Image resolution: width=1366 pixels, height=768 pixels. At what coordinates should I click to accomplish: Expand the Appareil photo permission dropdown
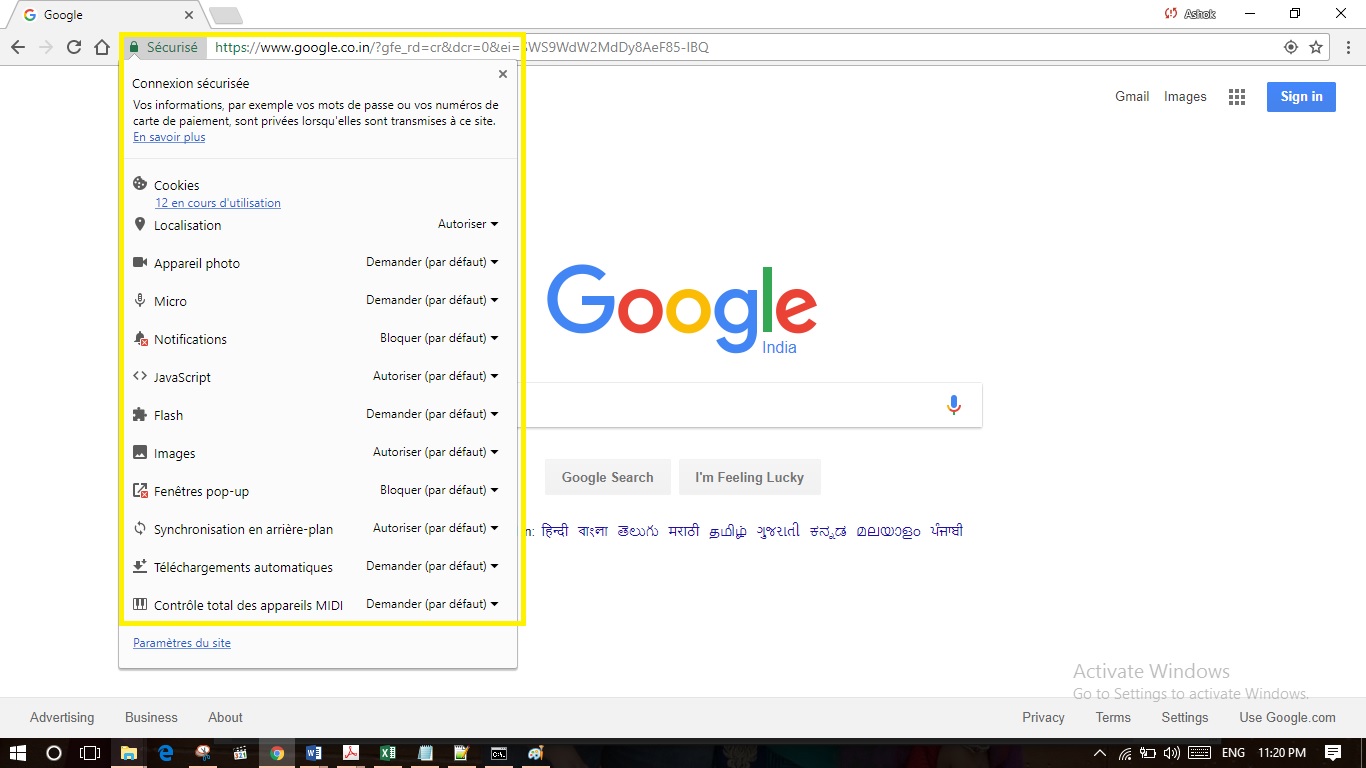[x=432, y=262]
